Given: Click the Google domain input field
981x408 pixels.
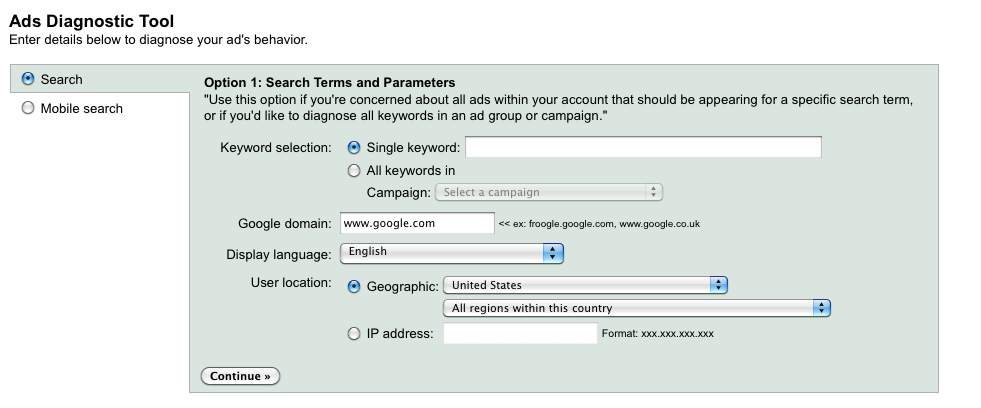Looking at the screenshot, I should point(417,223).
